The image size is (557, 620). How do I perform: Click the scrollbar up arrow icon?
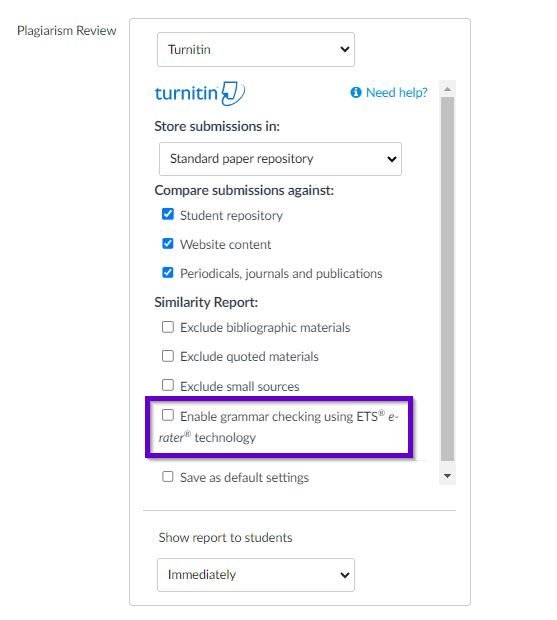pyautogui.click(x=447, y=89)
